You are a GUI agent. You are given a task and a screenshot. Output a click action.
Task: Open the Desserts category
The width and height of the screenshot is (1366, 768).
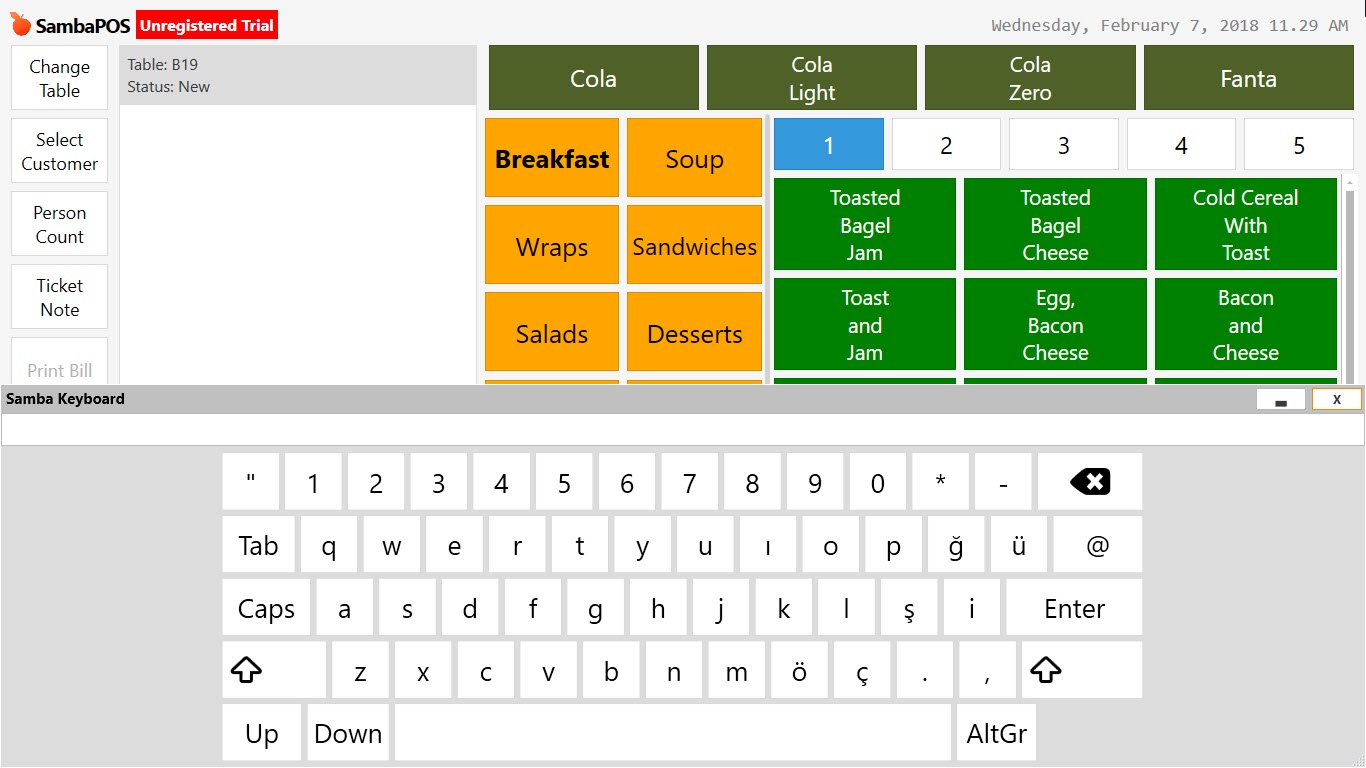coord(694,331)
